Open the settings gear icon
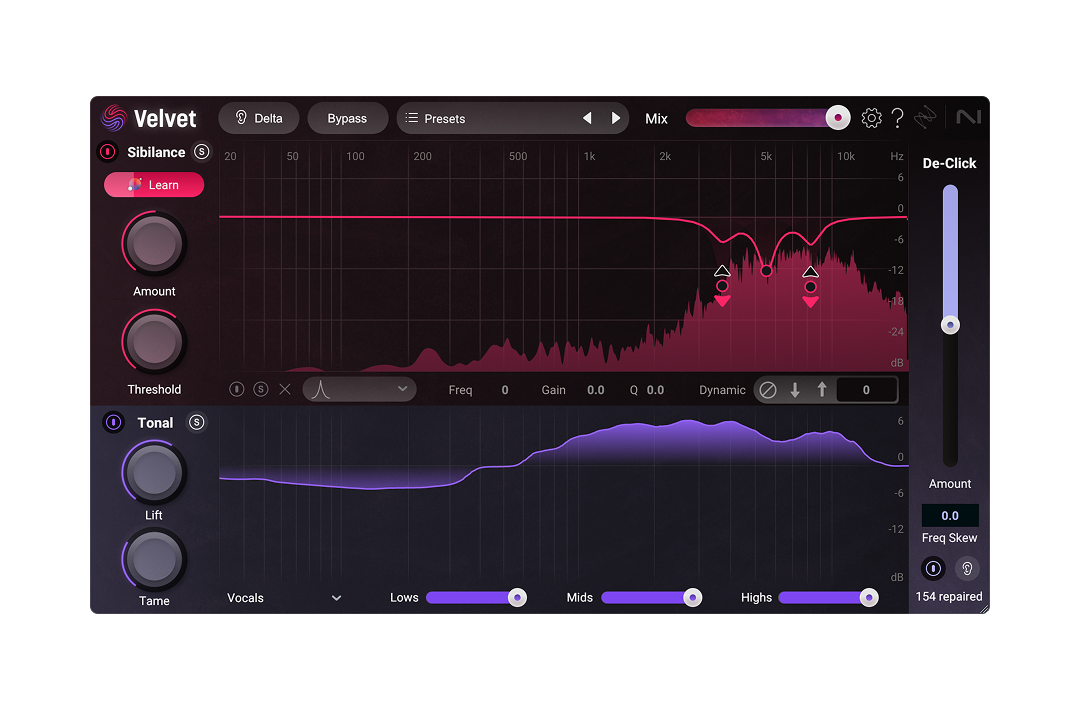 [871, 118]
